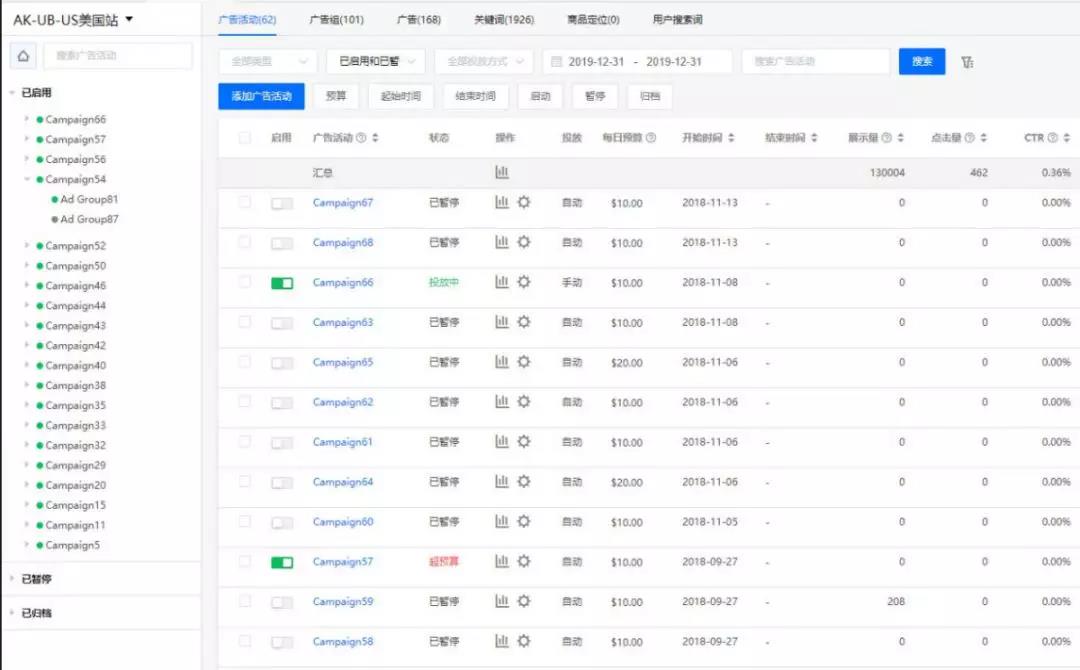The height and width of the screenshot is (670, 1080).
Task: Open settings gear for Campaign58
Action: (x=524, y=642)
